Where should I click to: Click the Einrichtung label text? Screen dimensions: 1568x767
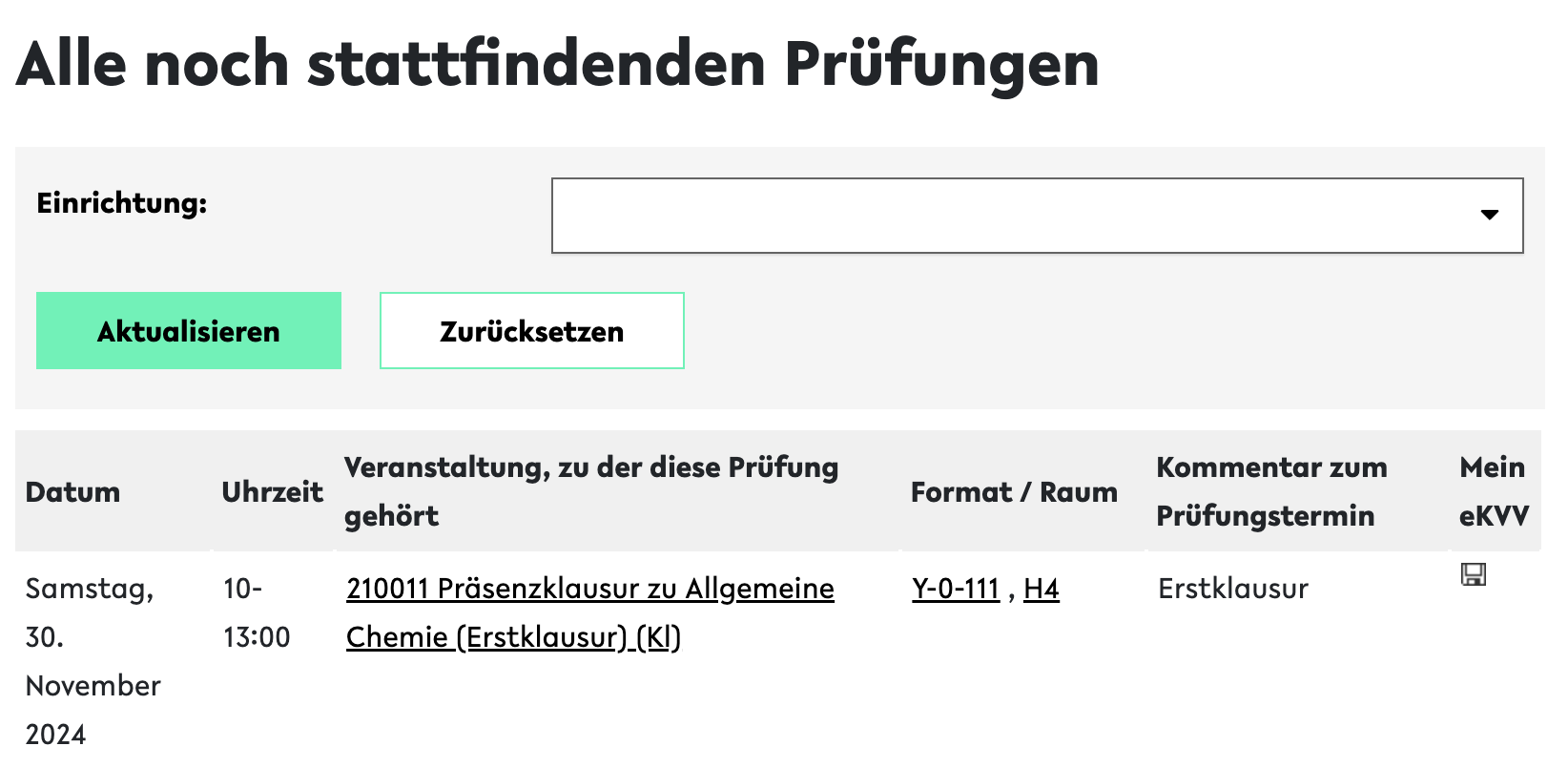tap(121, 203)
